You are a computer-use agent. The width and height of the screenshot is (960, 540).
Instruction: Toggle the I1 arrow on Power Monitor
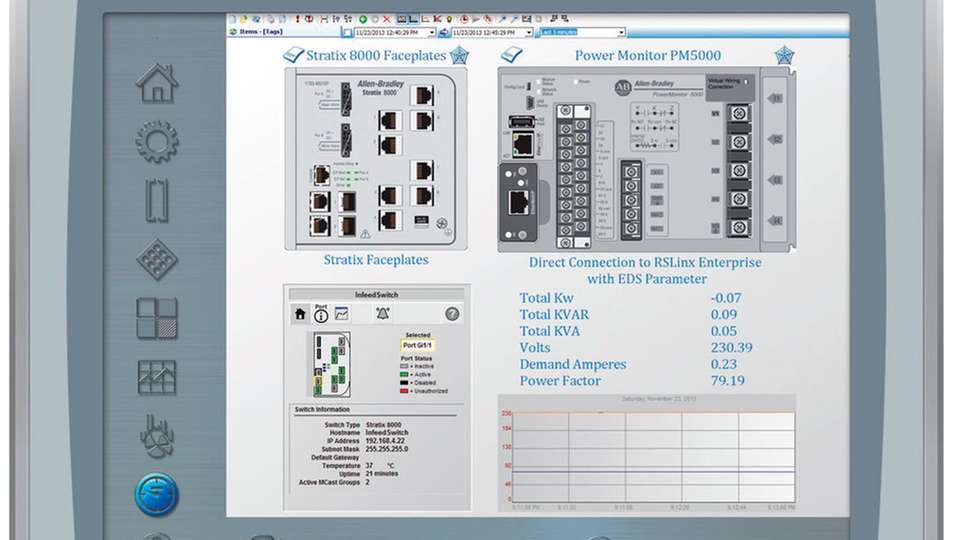point(774,99)
